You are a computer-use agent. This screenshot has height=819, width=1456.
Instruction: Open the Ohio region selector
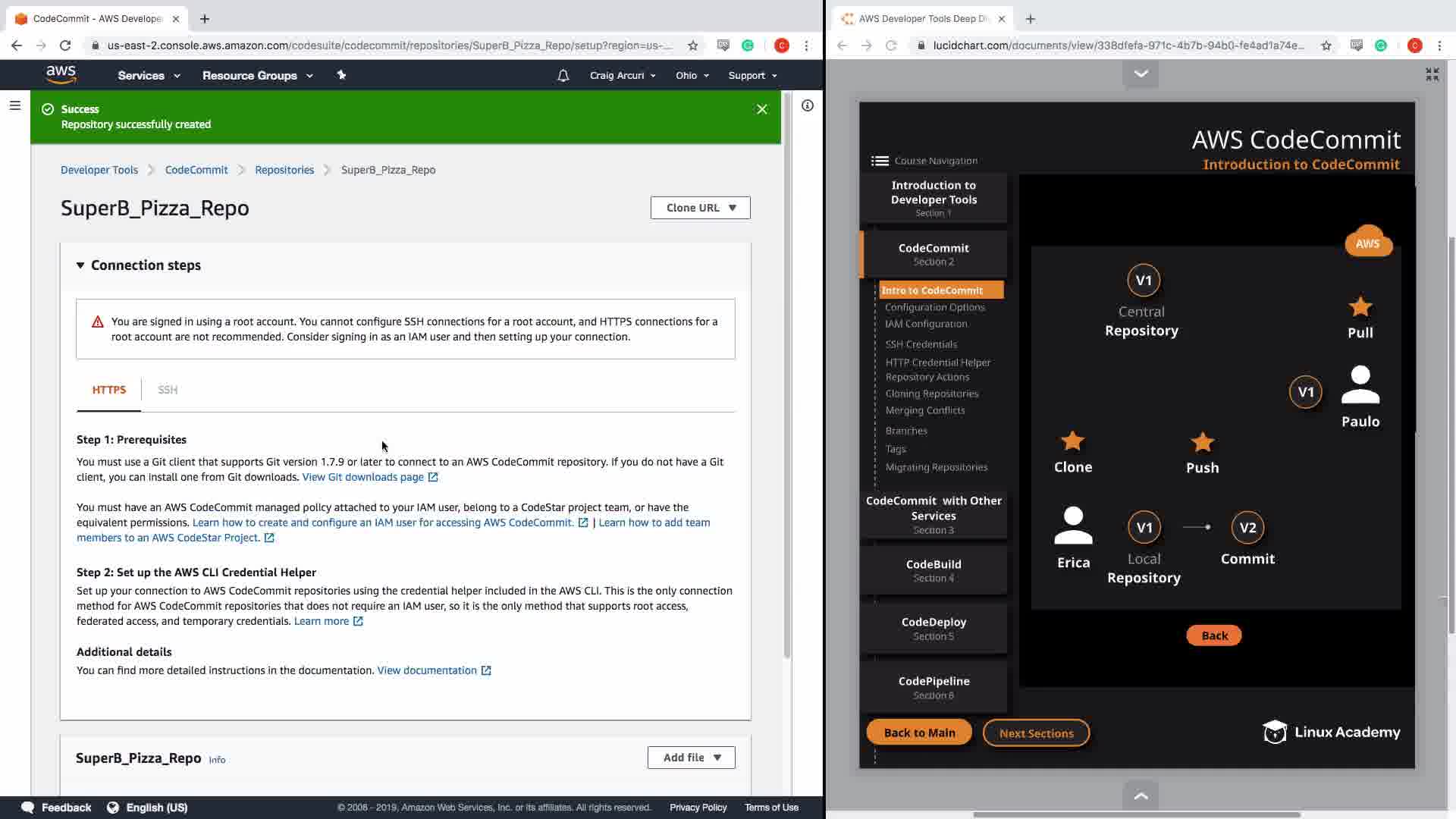(692, 76)
